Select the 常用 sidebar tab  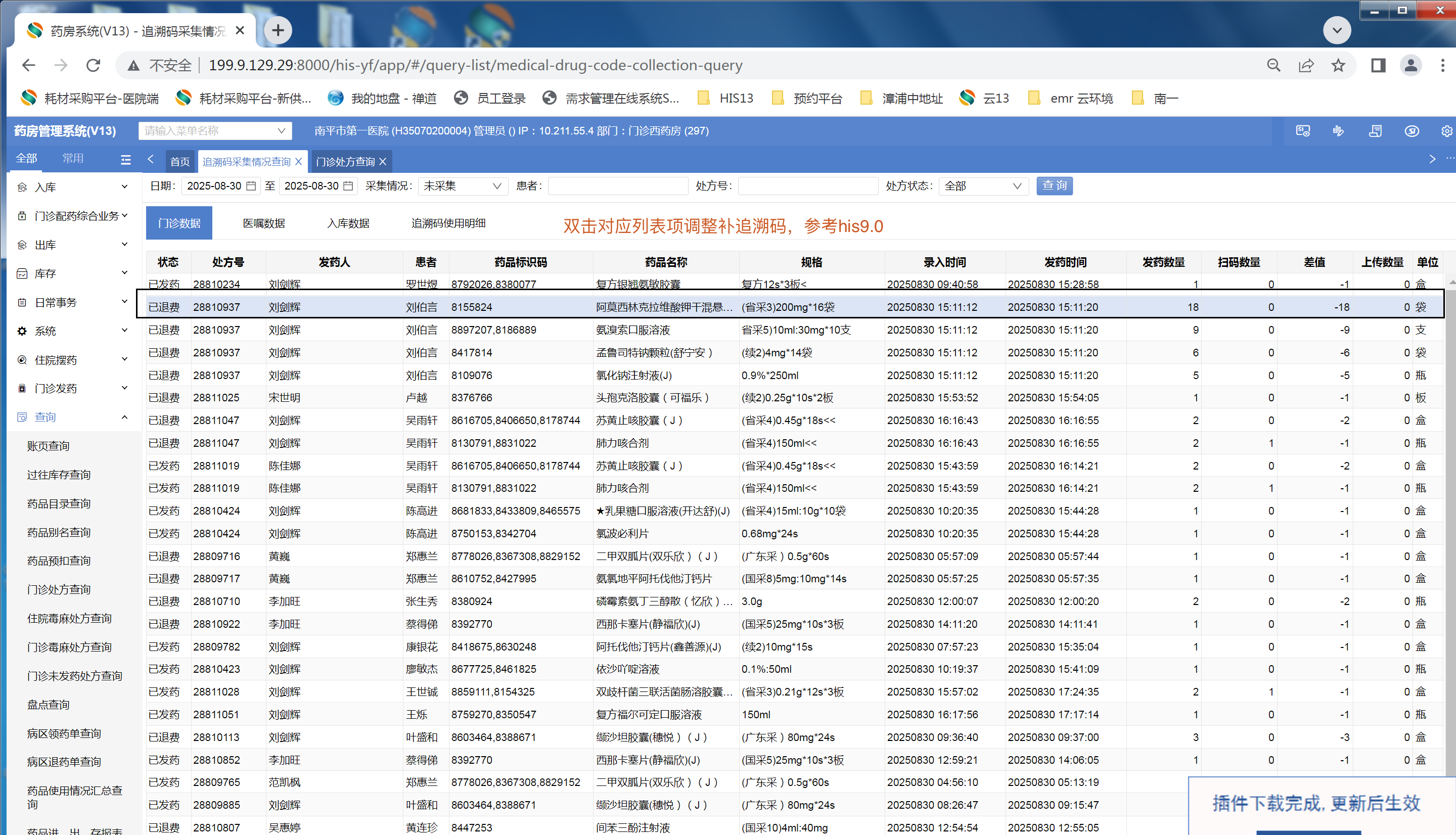pos(73,158)
